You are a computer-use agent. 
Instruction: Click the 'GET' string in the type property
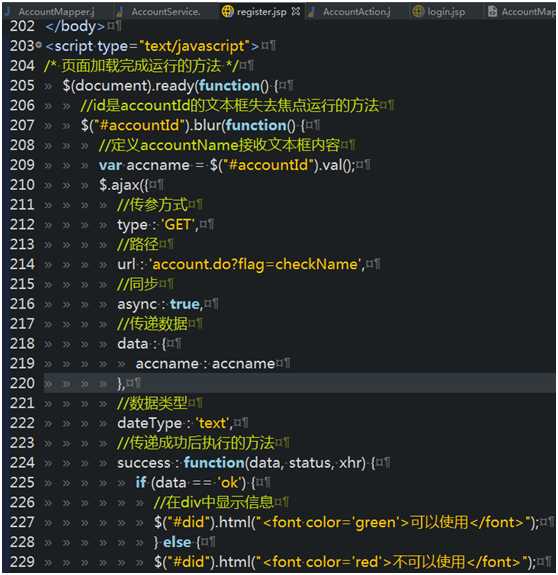(x=178, y=225)
